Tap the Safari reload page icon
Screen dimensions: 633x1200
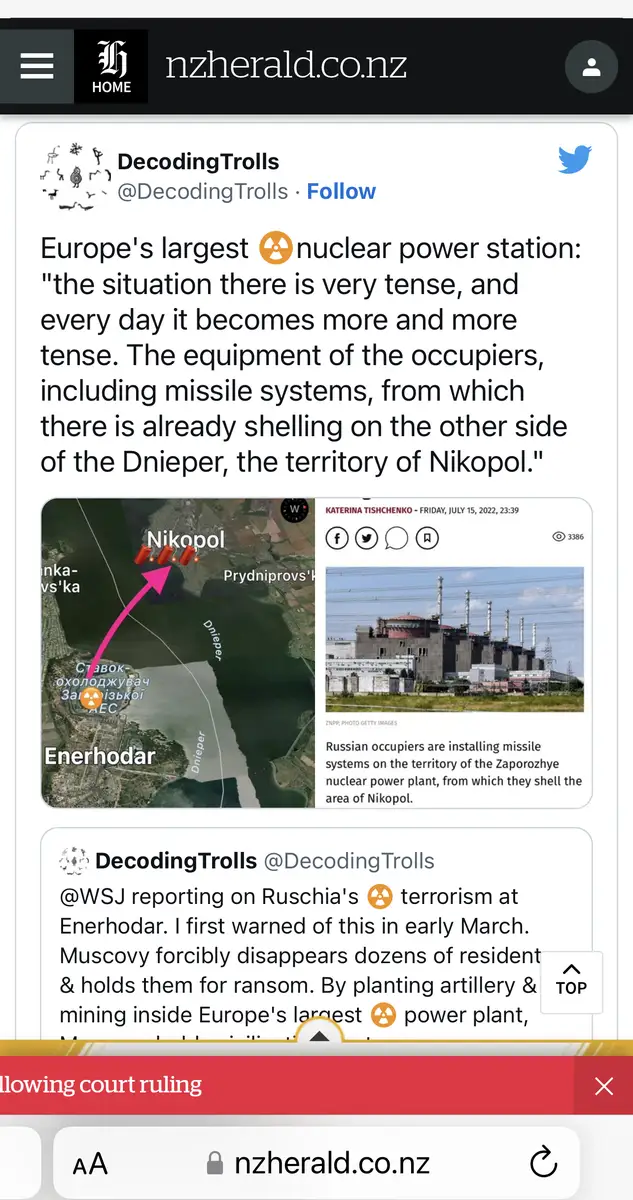543,1163
